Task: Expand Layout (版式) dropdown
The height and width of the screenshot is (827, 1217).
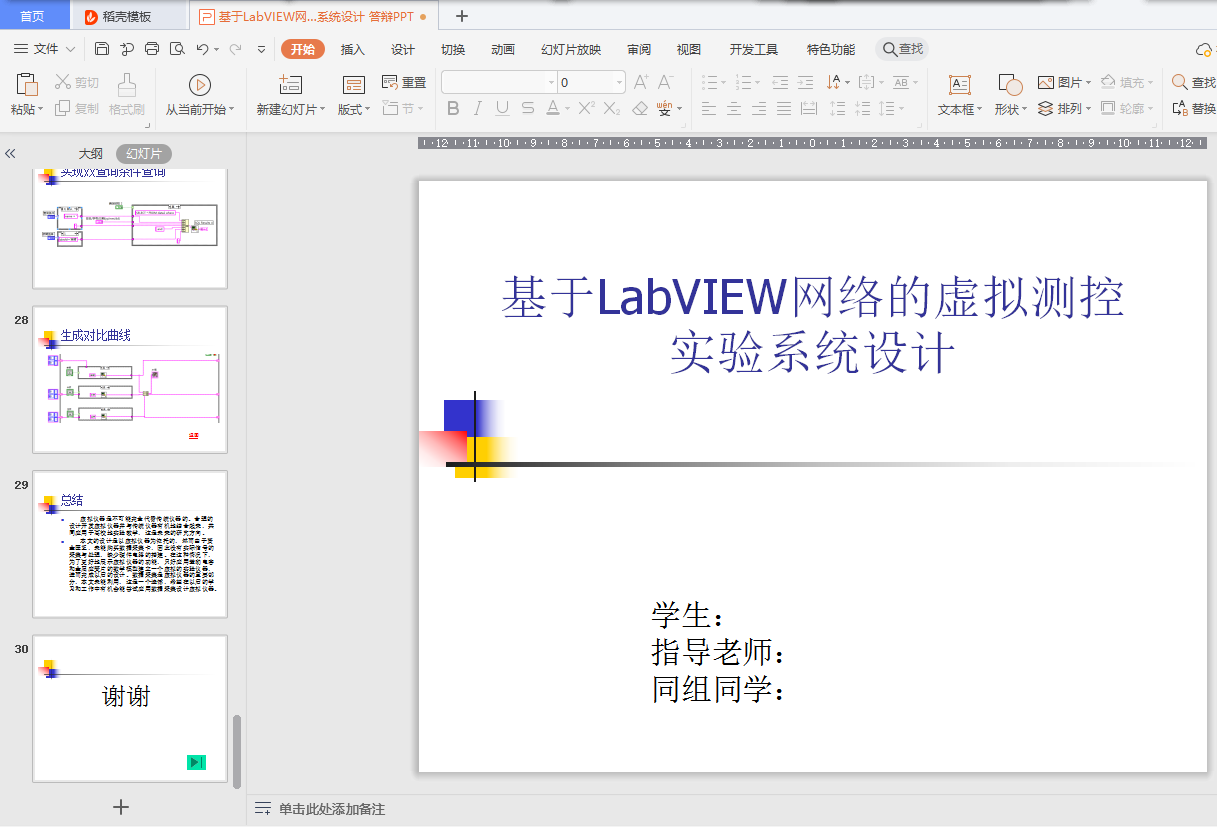Action: tap(368, 109)
